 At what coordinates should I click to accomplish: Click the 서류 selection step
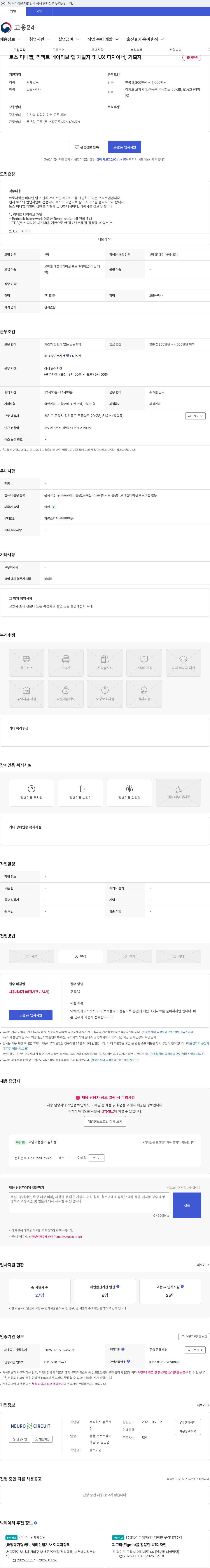32,956
